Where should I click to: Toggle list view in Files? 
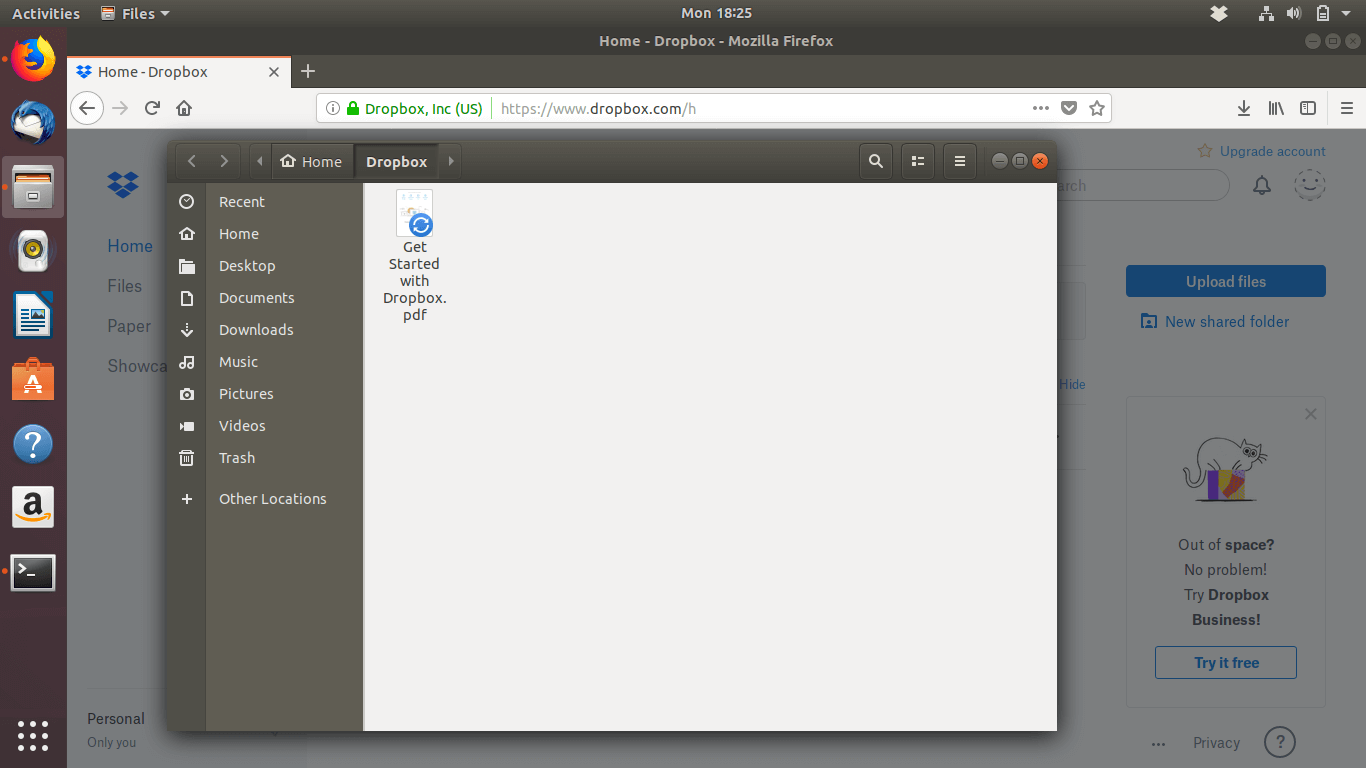coord(918,161)
